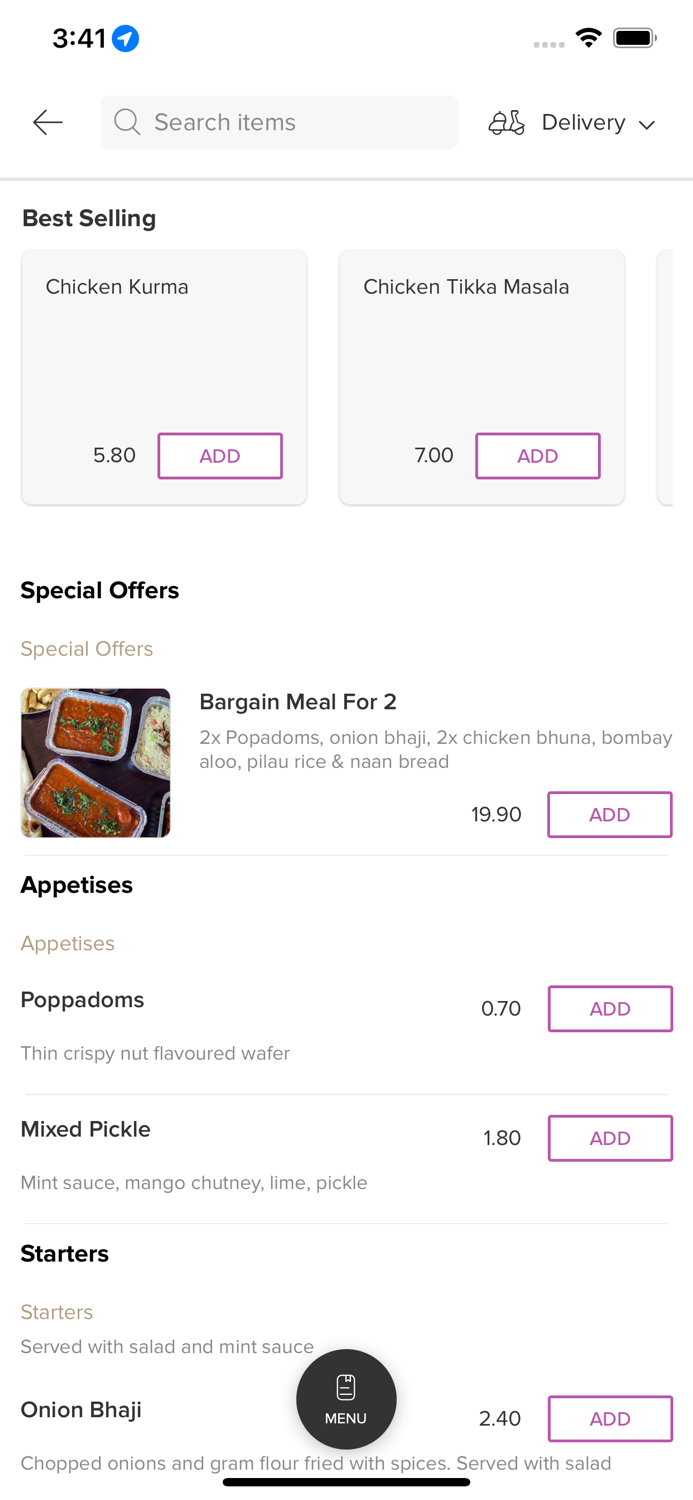Tap the back arrow icon
This screenshot has height=1500, width=693.
point(47,122)
